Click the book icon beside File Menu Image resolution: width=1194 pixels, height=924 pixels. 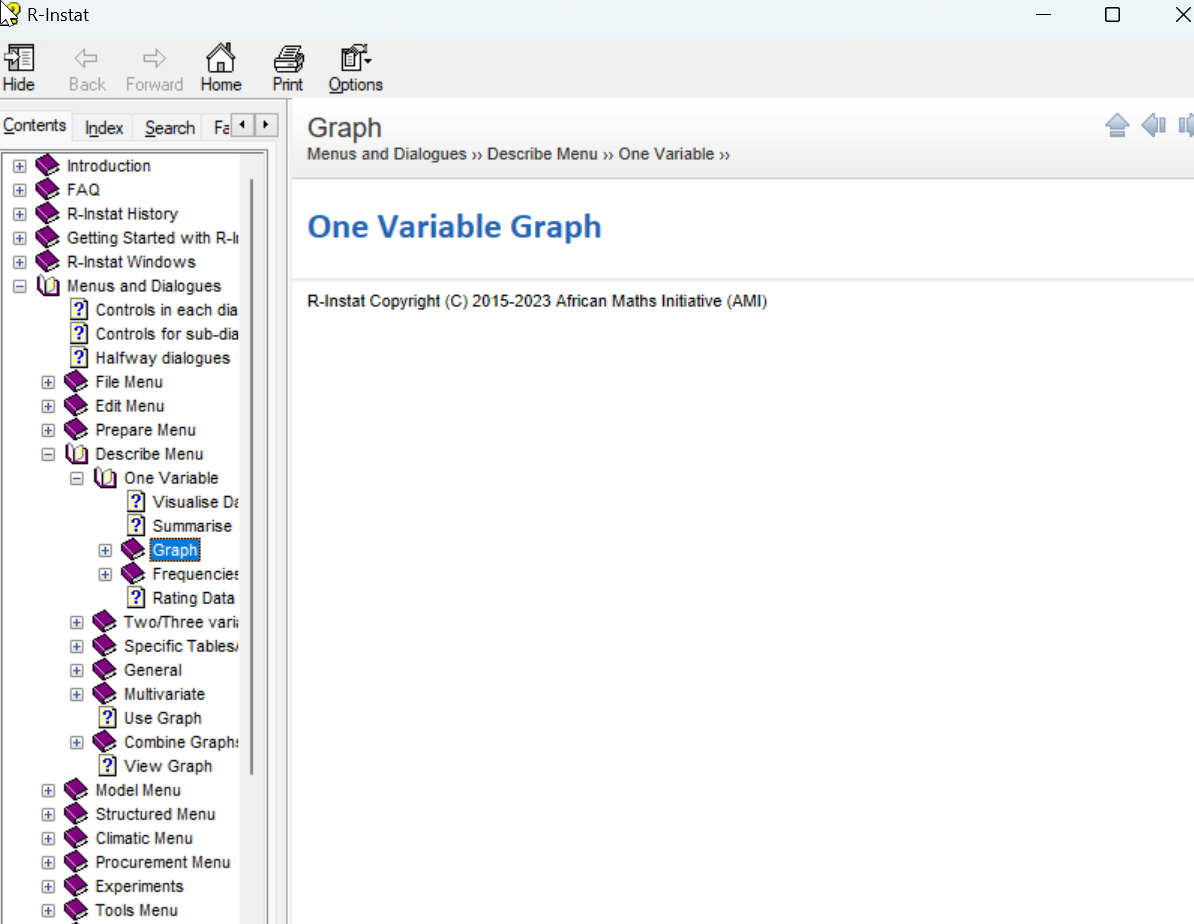tap(76, 382)
